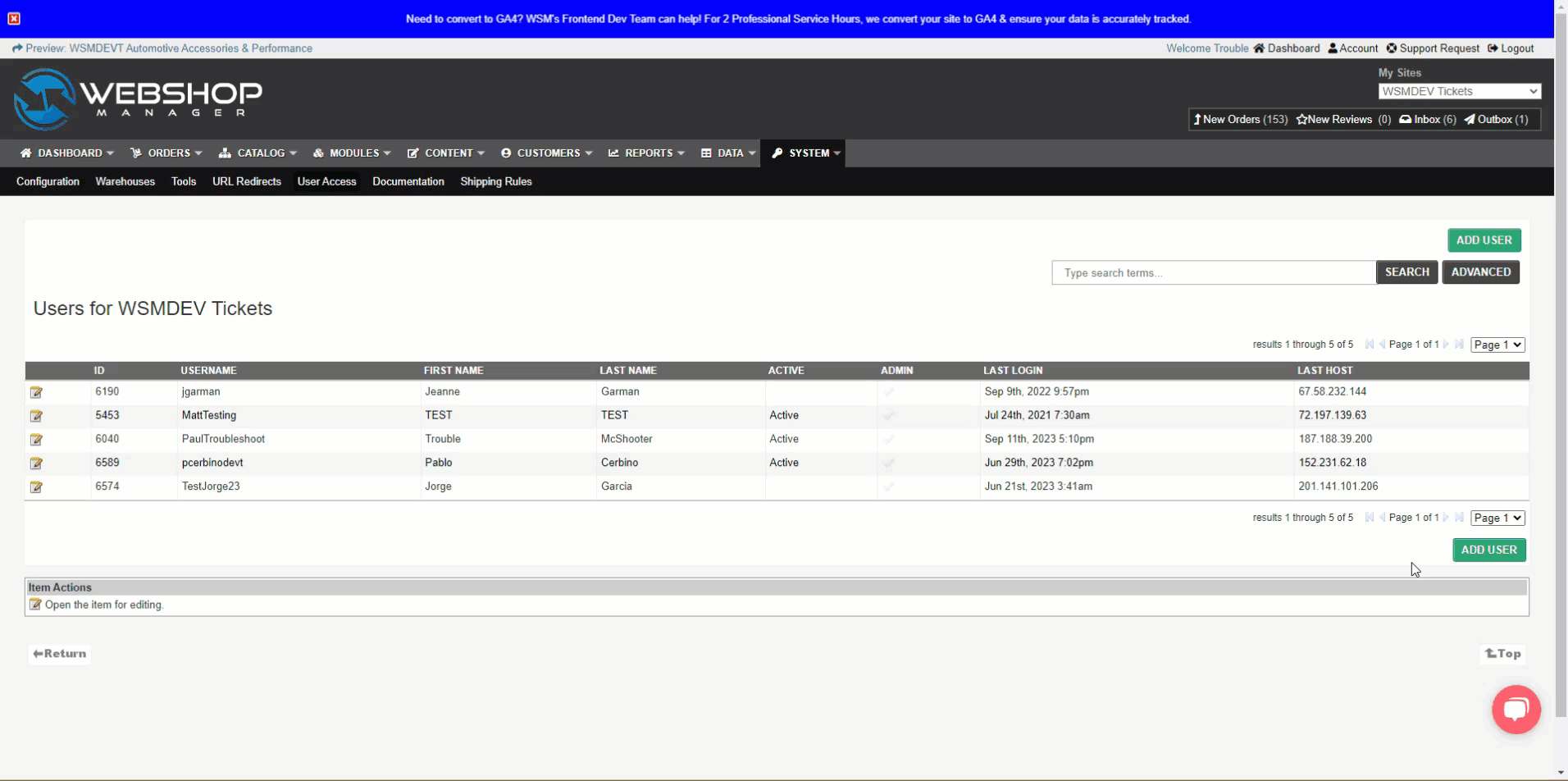The width and height of the screenshot is (1568, 781).
Task: Open edit icon for user pcerbinodevt
Action: [x=36, y=464]
